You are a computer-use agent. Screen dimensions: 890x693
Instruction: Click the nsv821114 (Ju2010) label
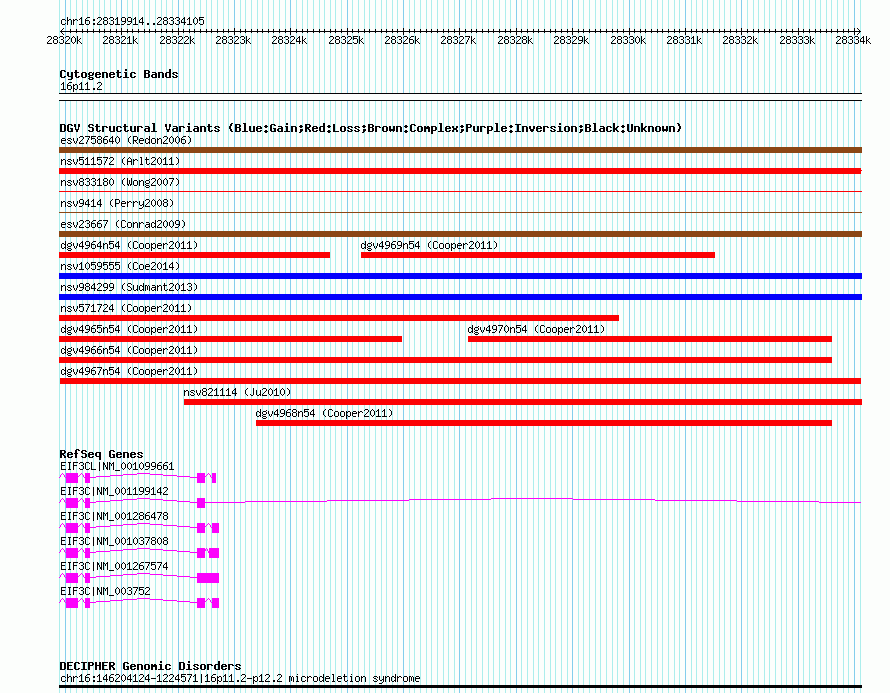coord(237,392)
